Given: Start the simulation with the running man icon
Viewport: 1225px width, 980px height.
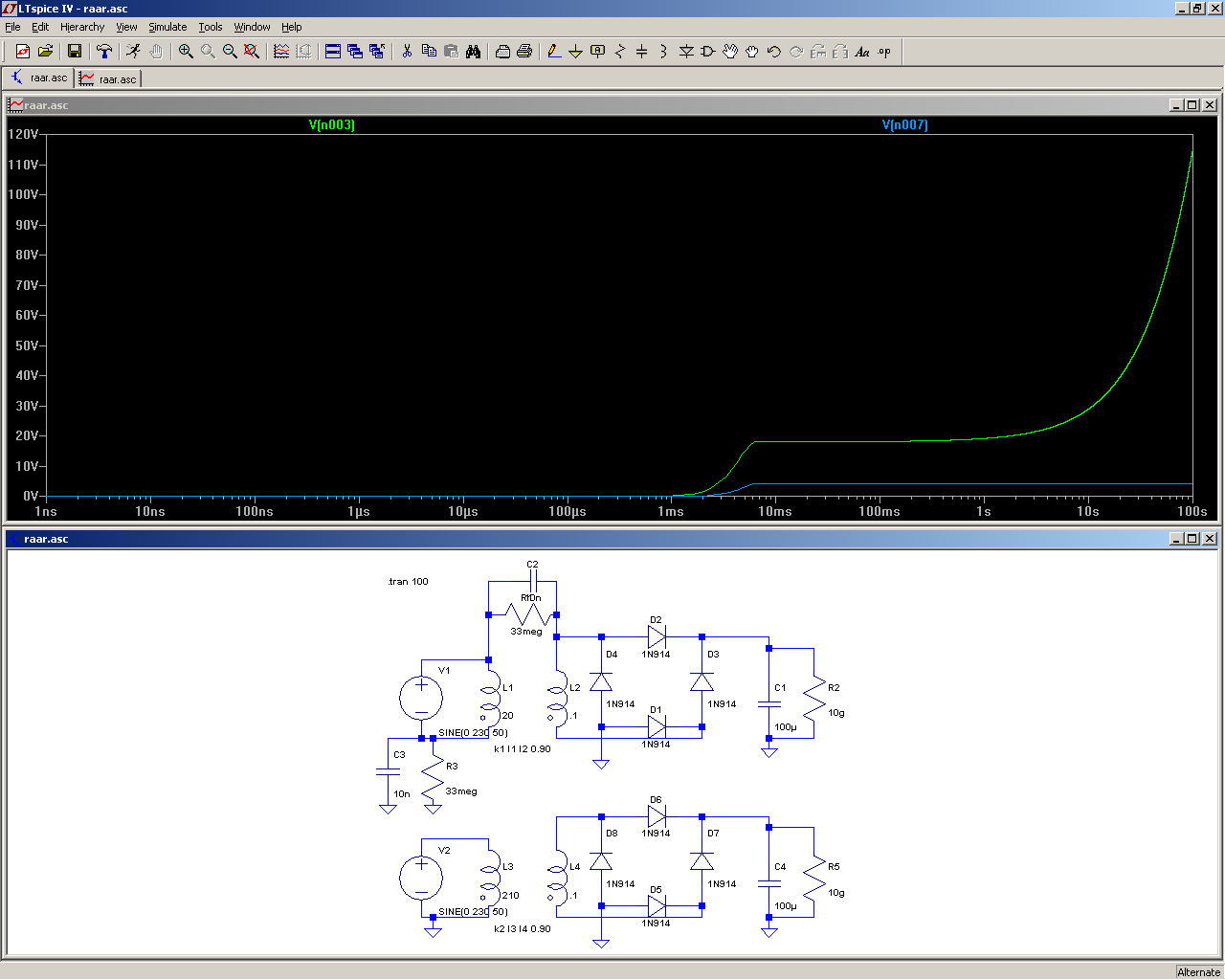Looking at the screenshot, I should point(133,52).
